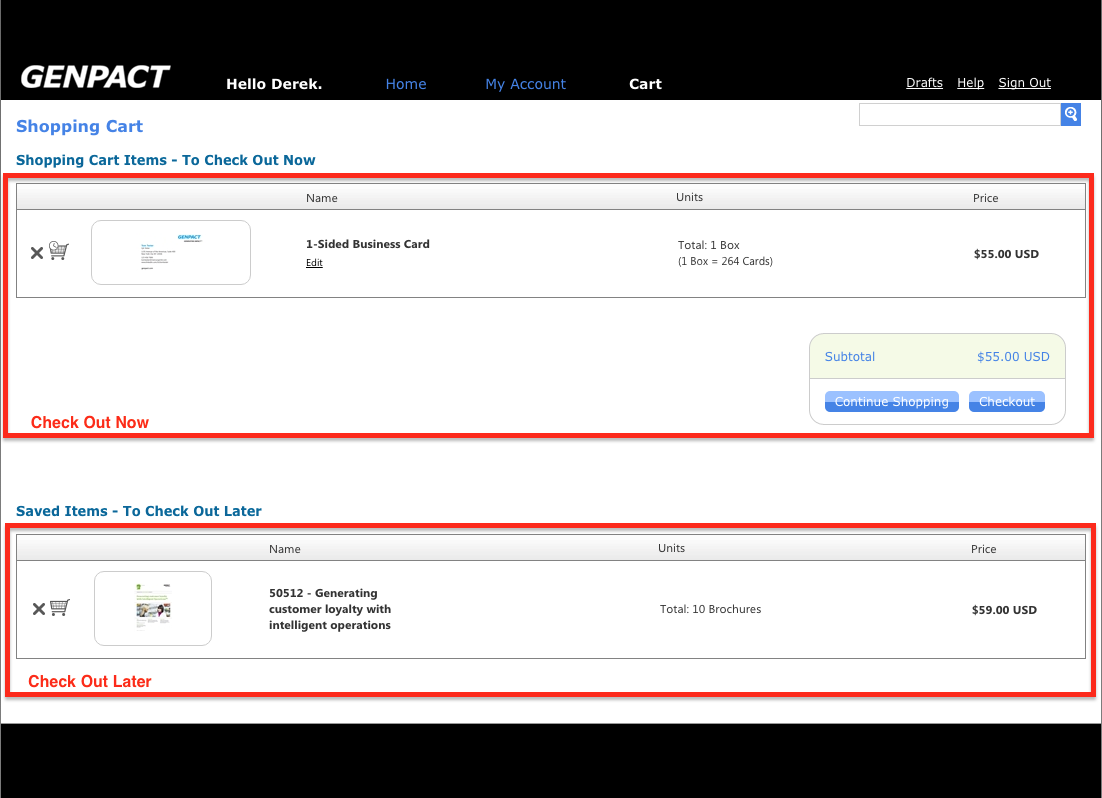
Task: Move saved brochure to cart using cart icon
Action: click(x=60, y=607)
